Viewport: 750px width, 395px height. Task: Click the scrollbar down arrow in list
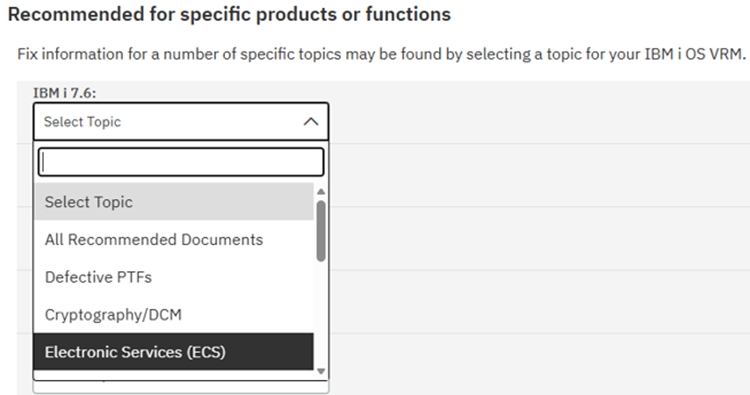click(x=321, y=371)
